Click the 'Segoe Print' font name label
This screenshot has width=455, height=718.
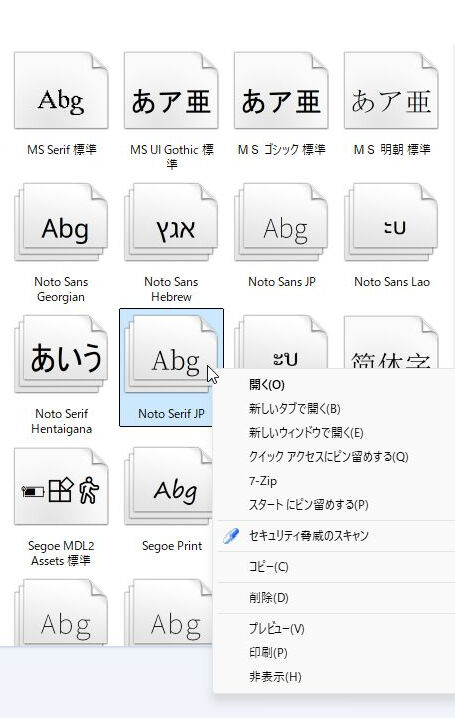click(x=172, y=546)
